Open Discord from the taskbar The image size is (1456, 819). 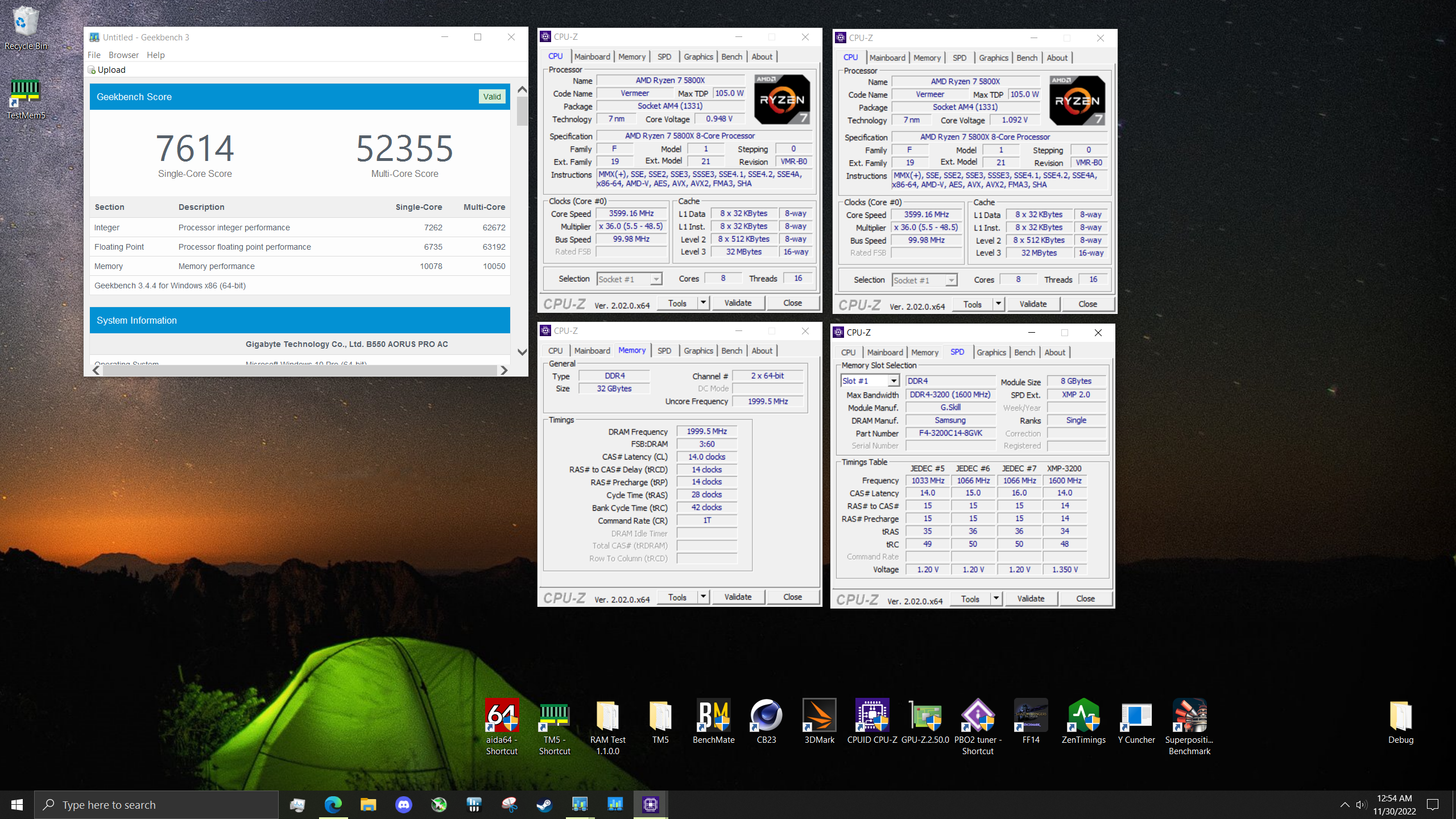(x=403, y=804)
